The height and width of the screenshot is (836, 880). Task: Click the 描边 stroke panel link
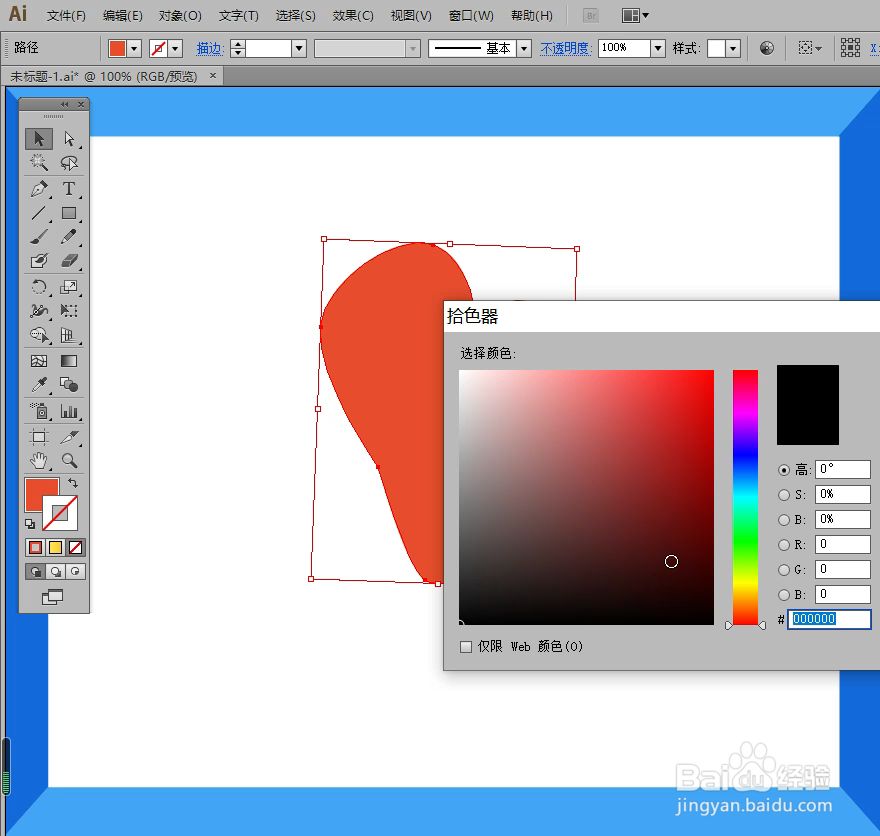(210, 49)
